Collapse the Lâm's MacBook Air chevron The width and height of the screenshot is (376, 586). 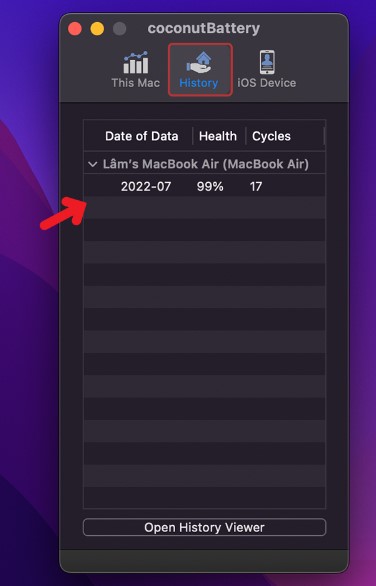[92, 164]
